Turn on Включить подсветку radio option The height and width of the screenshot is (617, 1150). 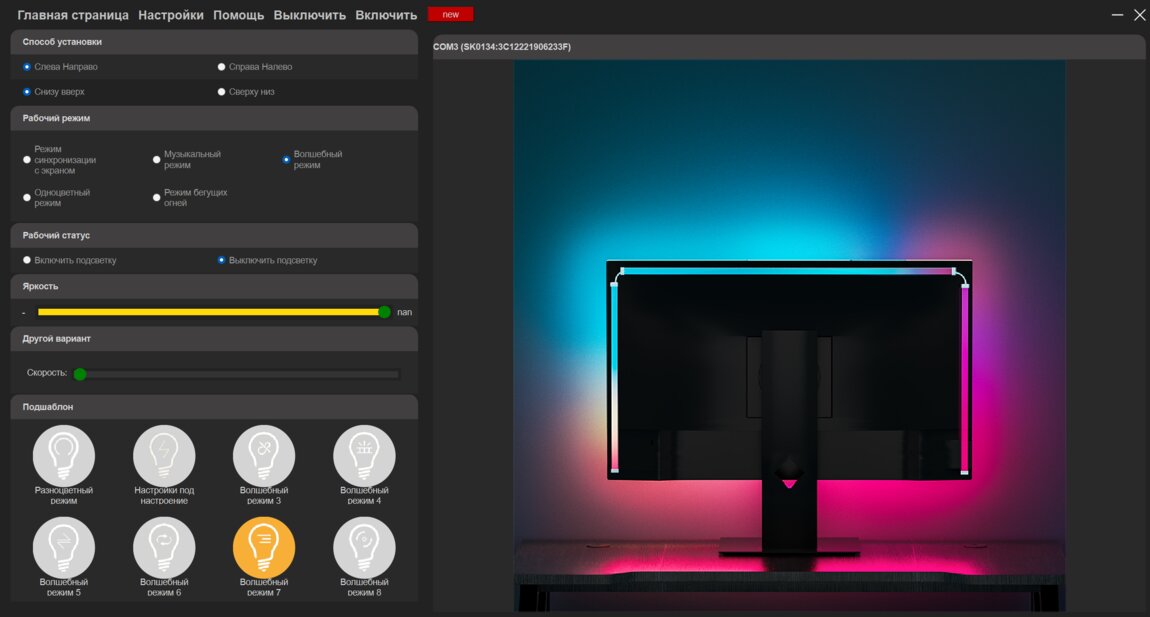point(27,260)
